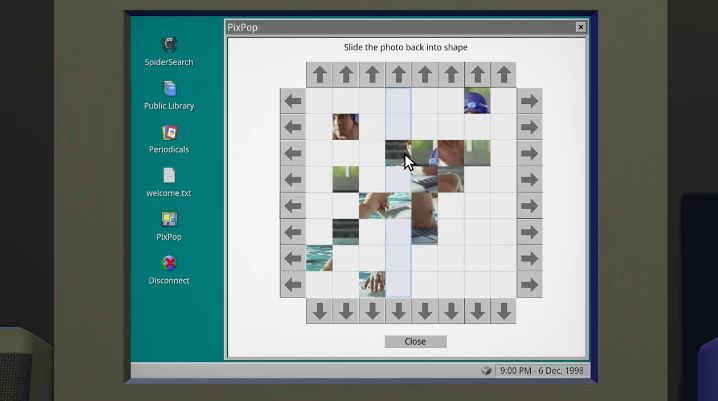The image size is (718, 401).
Task: Click the down arrow below the first column
Action: pos(320,311)
